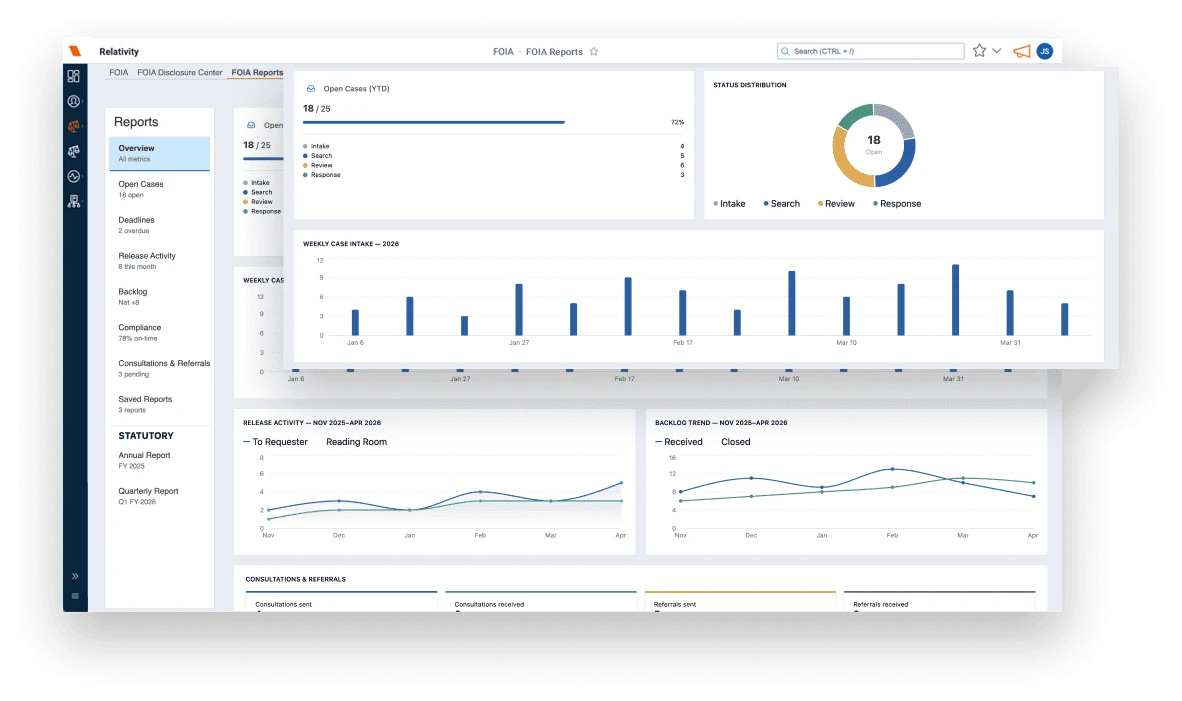This screenshot has height=701, width=1182.
Task: Click the Search (CTRL + /) input field
Action: click(x=871, y=51)
